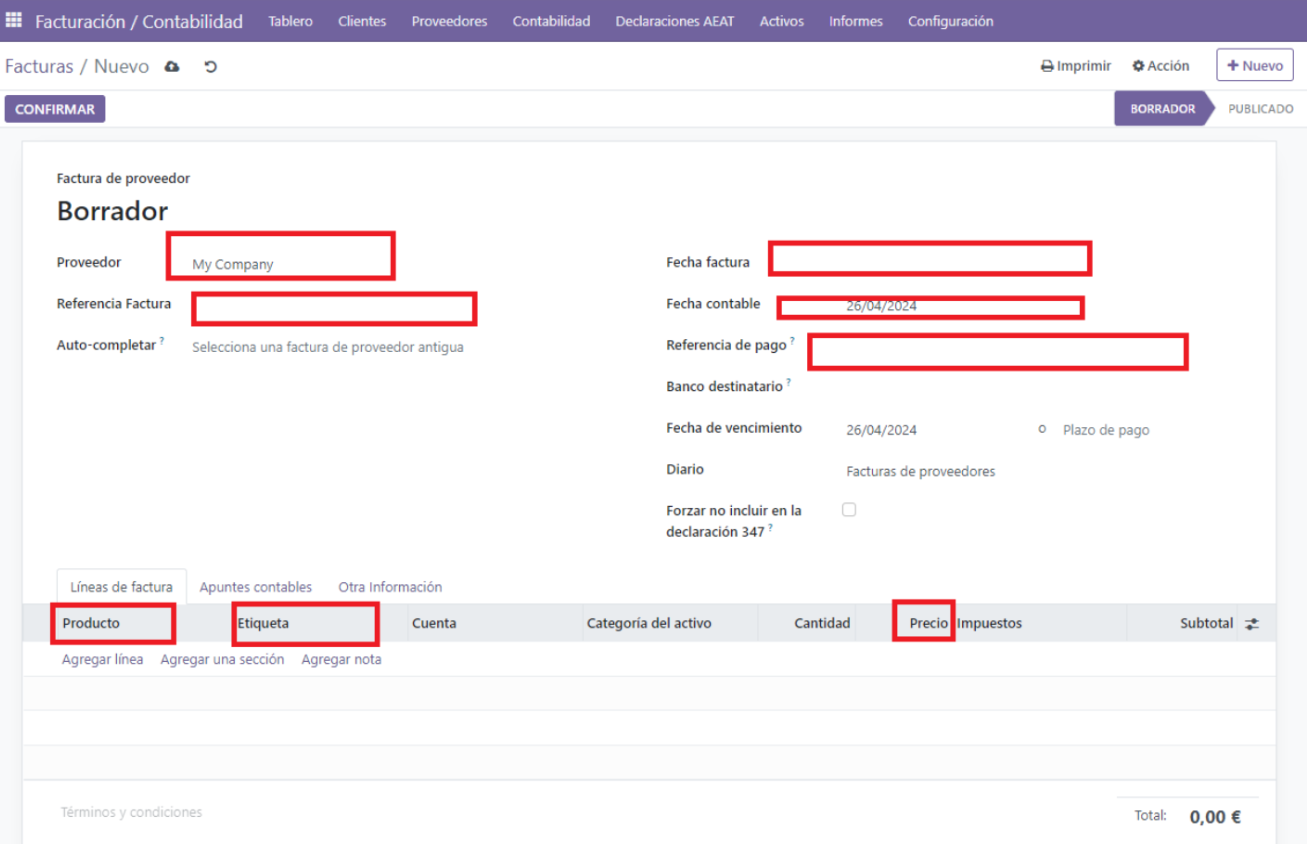Click Agregar nota link
Image resolution: width=1307 pixels, height=844 pixels.
(x=341, y=659)
